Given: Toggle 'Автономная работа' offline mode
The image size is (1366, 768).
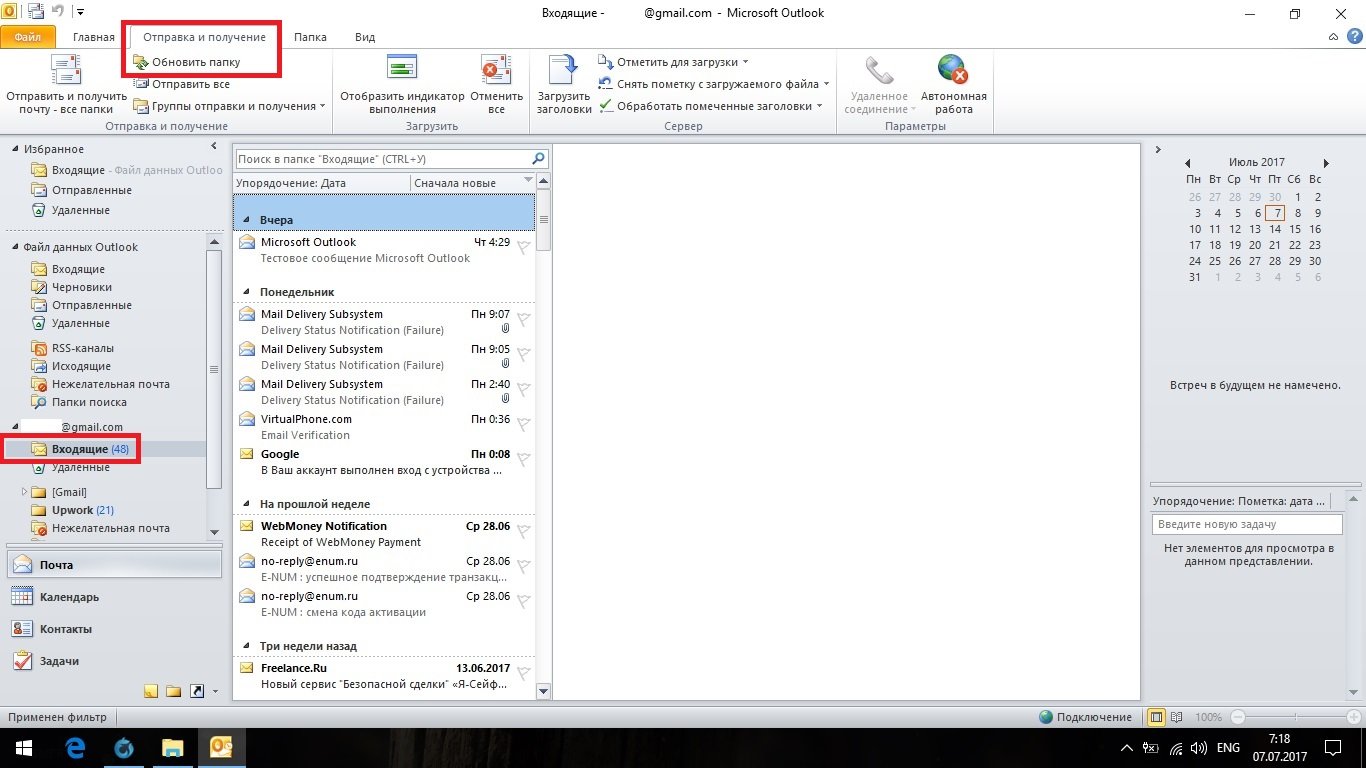Looking at the screenshot, I should [x=953, y=85].
